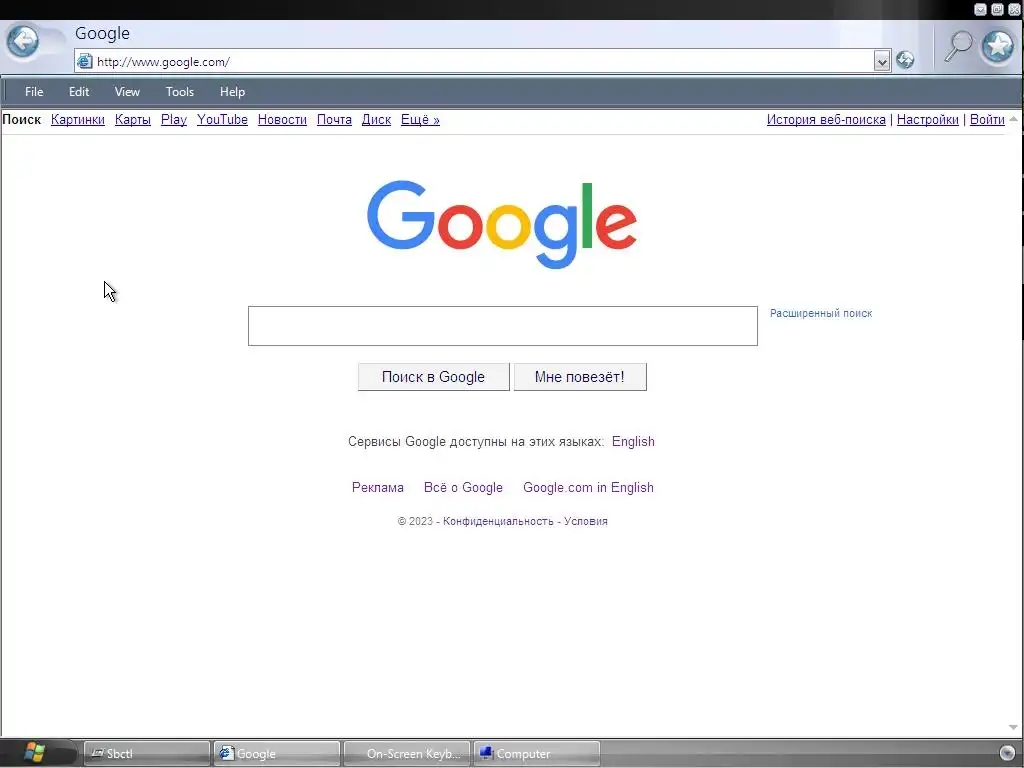Click the Мне повезёт! button
This screenshot has width=1024, height=768.
coord(580,377)
